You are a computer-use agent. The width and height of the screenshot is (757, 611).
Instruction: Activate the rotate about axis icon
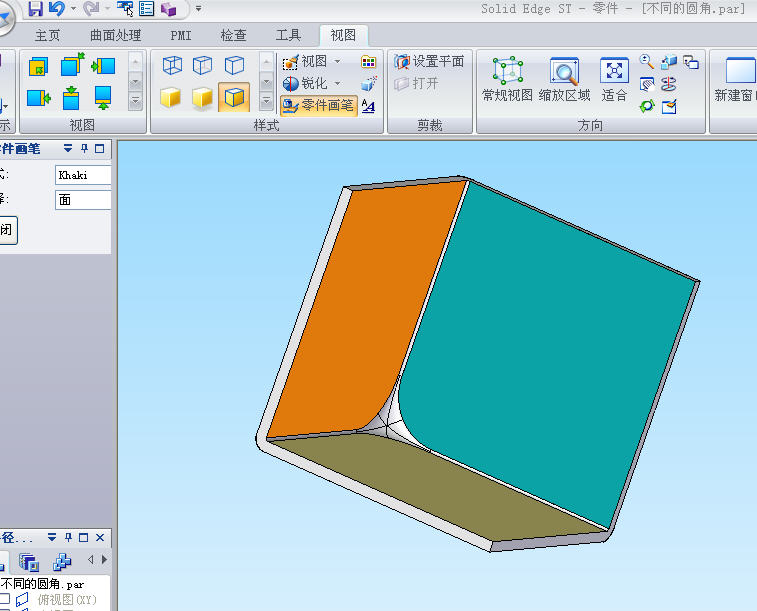[669, 84]
